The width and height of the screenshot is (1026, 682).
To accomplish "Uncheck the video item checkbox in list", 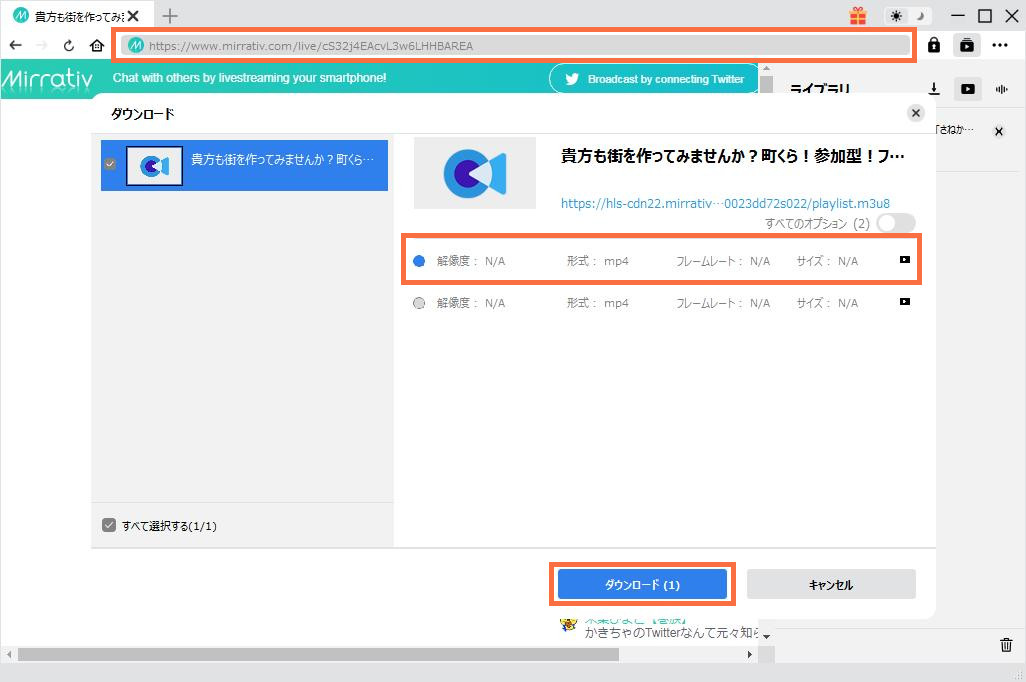I will pos(110,164).
